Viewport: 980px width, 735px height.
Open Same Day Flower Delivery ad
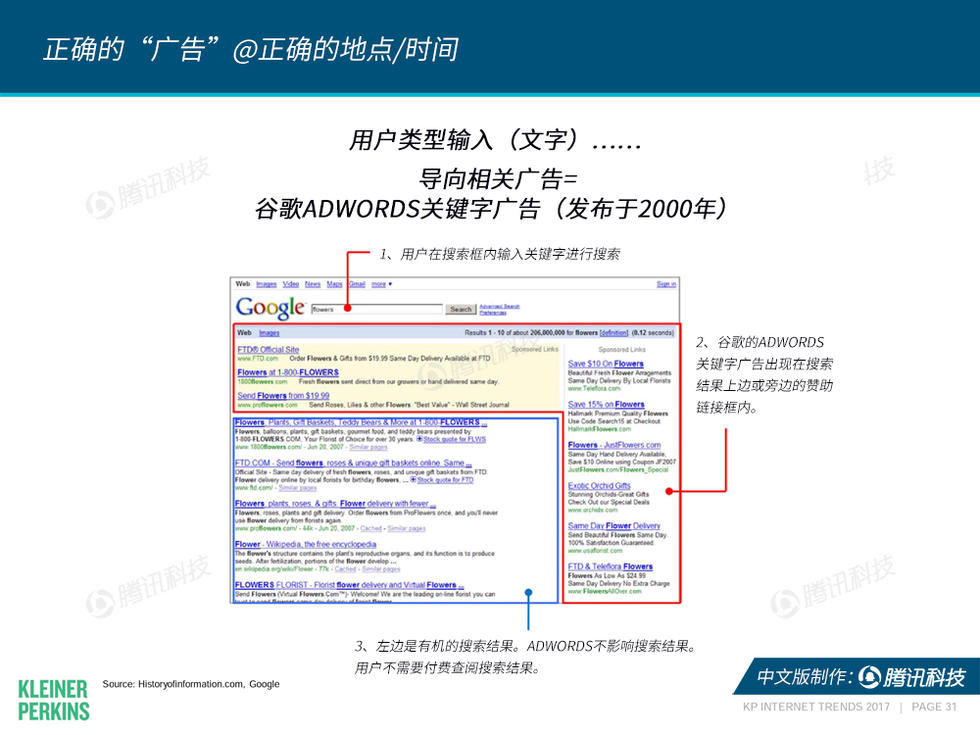(614, 526)
